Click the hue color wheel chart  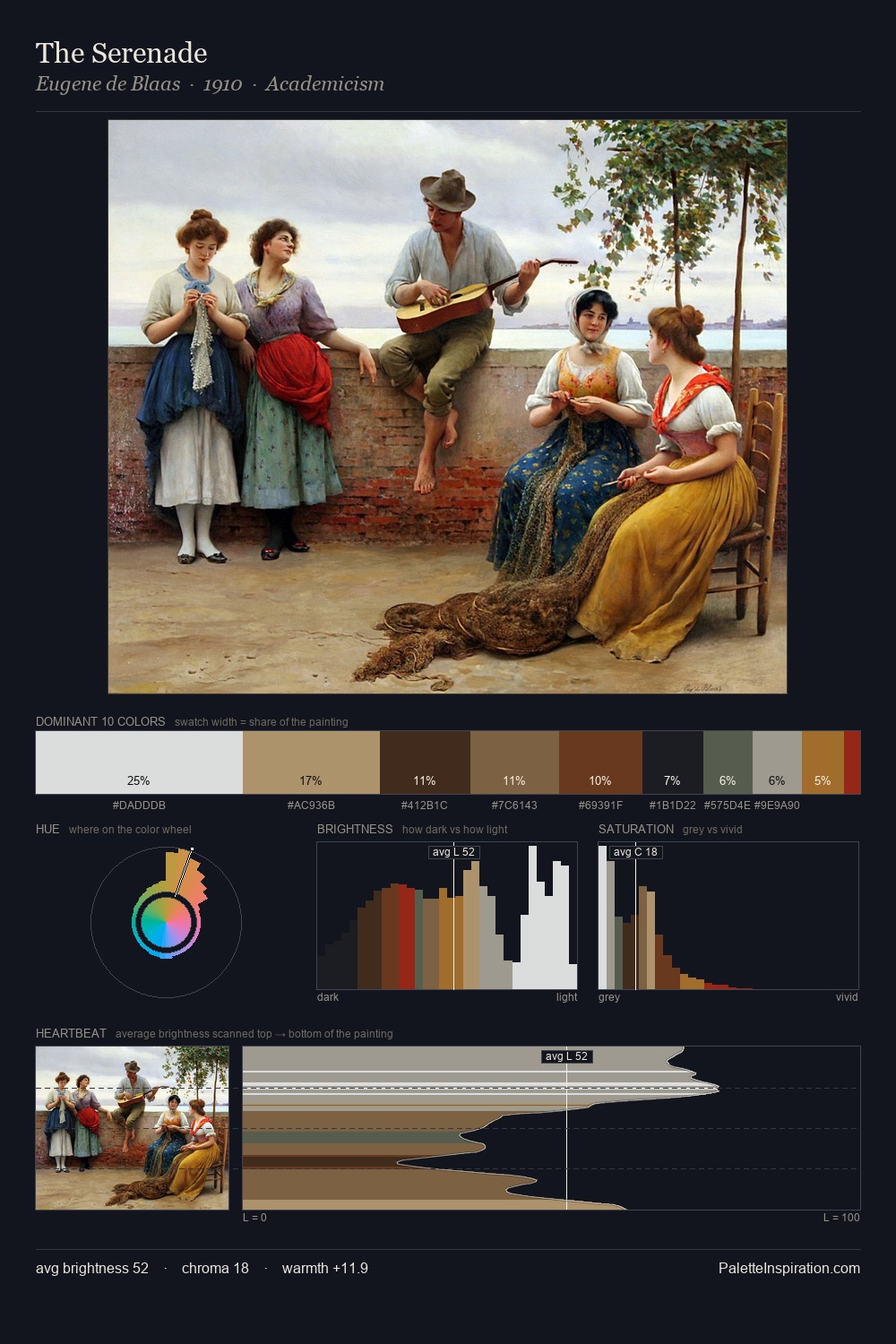(x=166, y=922)
